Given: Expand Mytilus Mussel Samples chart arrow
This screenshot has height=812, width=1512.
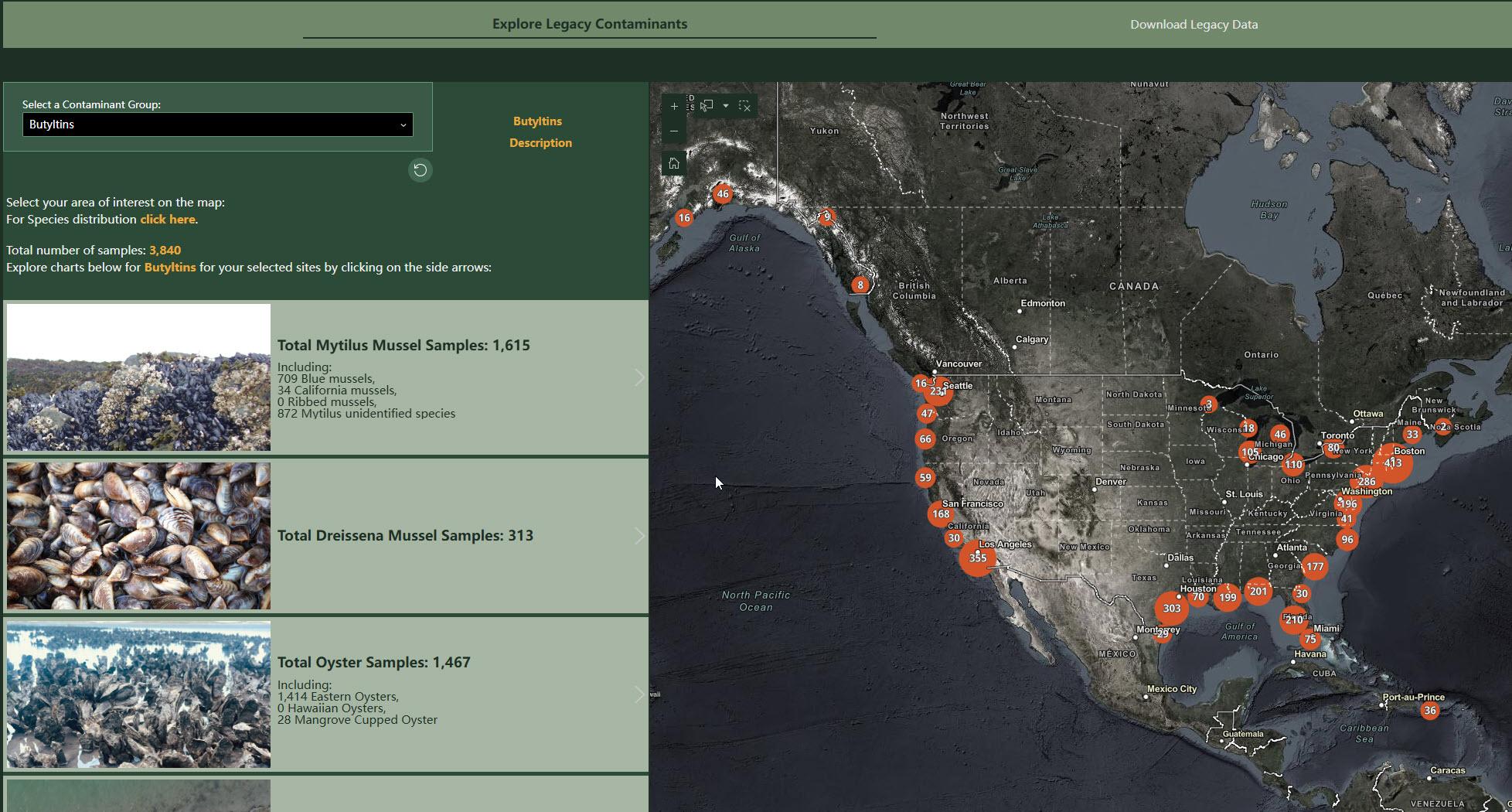Looking at the screenshot, I should 639,377.
